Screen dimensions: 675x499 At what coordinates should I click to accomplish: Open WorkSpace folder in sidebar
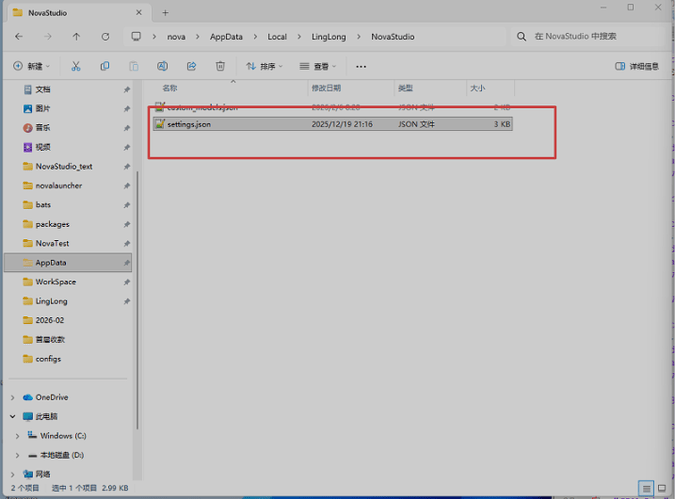pyautogui.click(x=56, y=282)
